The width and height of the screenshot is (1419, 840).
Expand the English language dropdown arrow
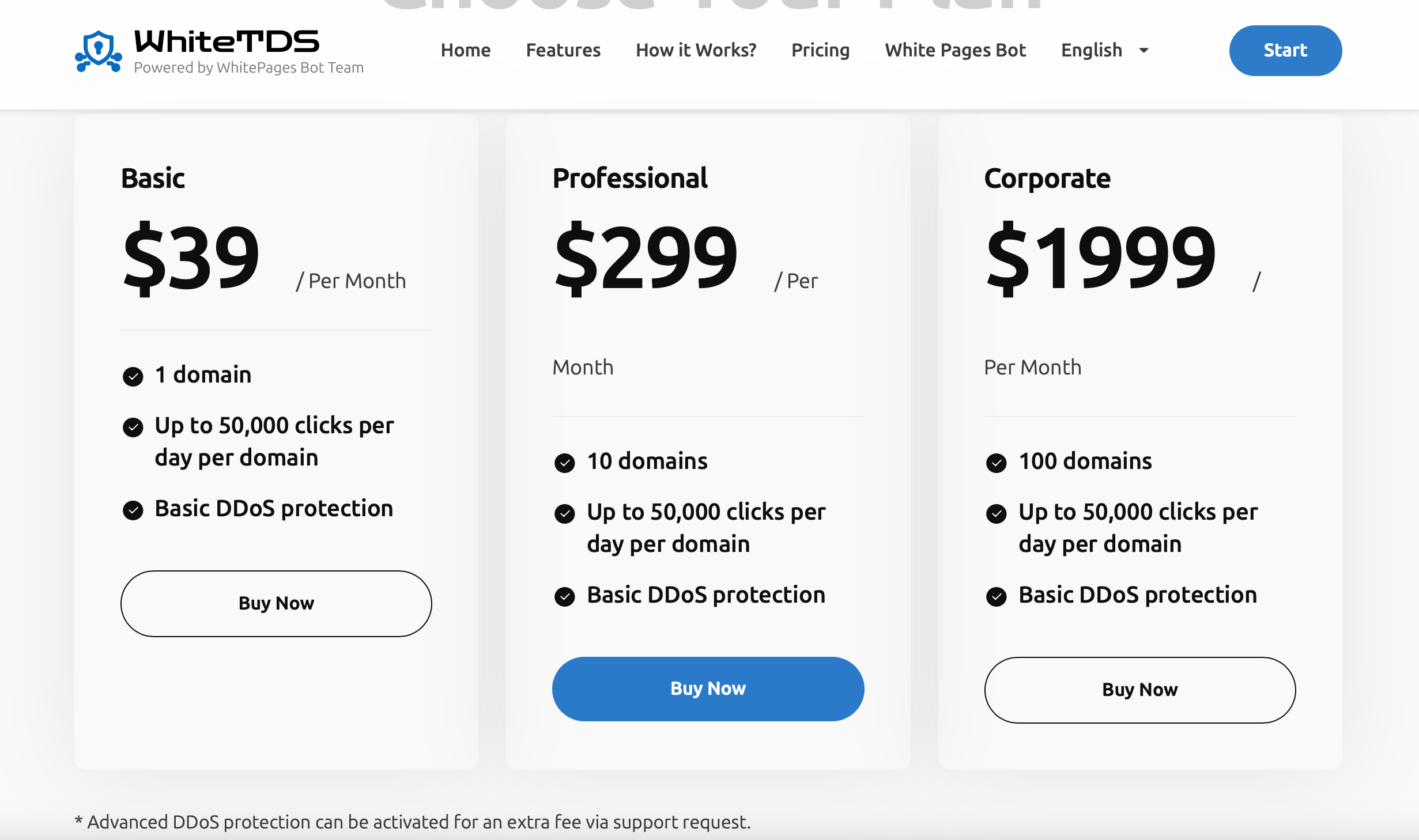point(1144,51)
